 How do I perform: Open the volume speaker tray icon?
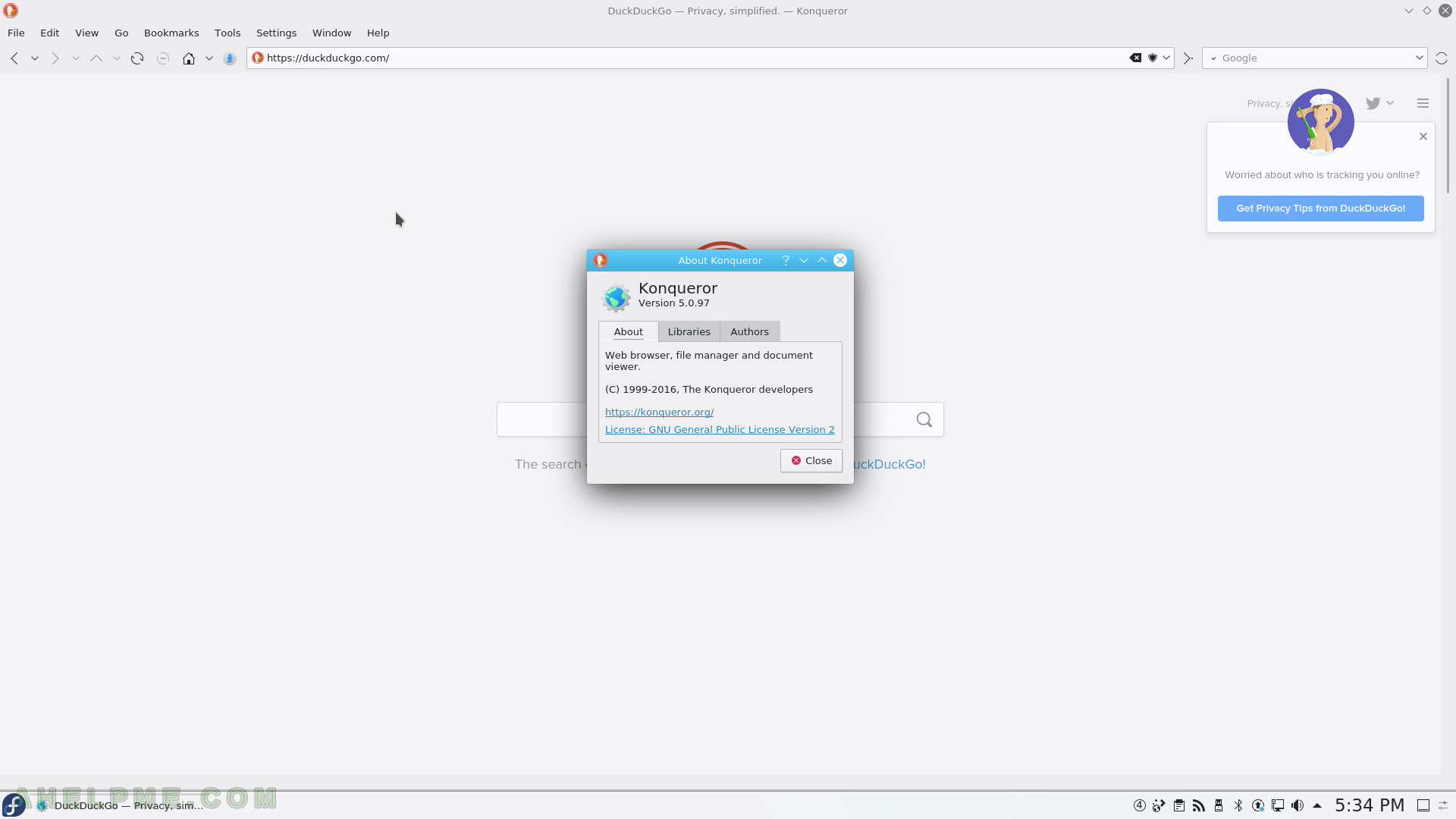pyautogui.click(x=1298, y=805)
